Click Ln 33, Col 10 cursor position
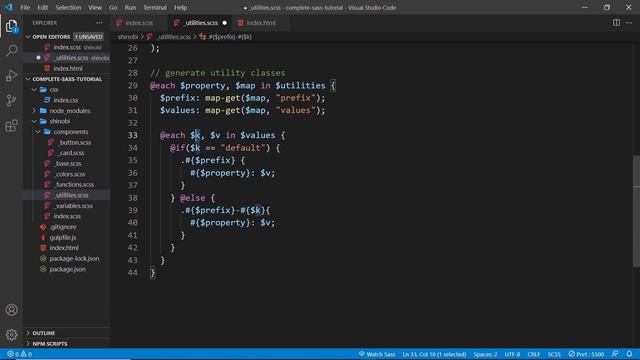640x360 pixels. (x=434, y=354)
